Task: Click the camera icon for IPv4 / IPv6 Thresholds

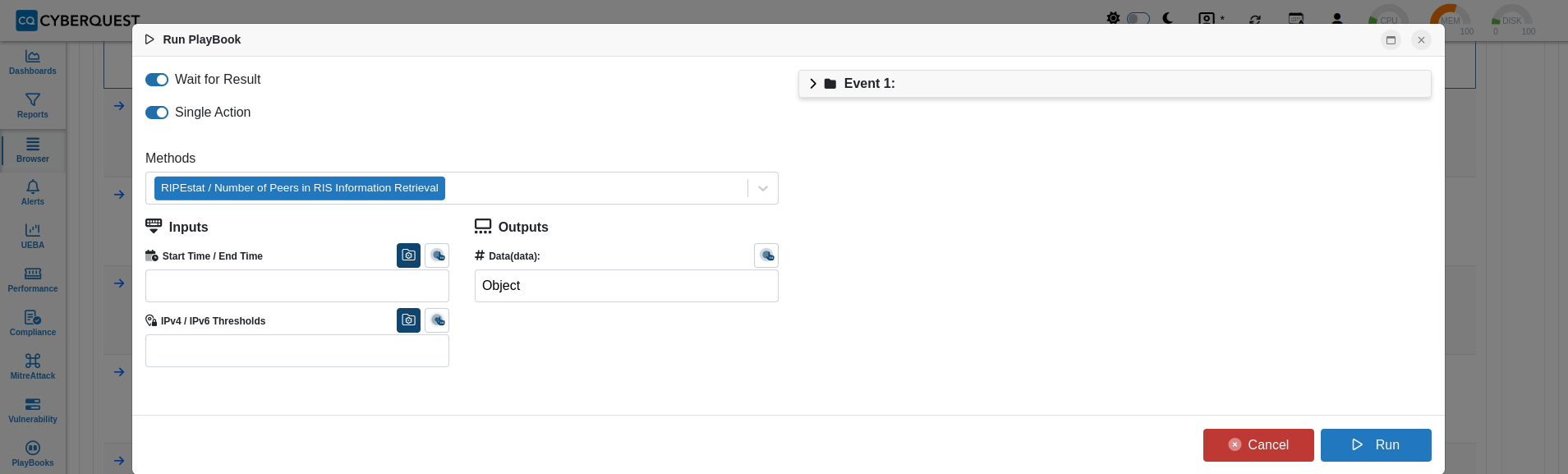Action: 408,320
